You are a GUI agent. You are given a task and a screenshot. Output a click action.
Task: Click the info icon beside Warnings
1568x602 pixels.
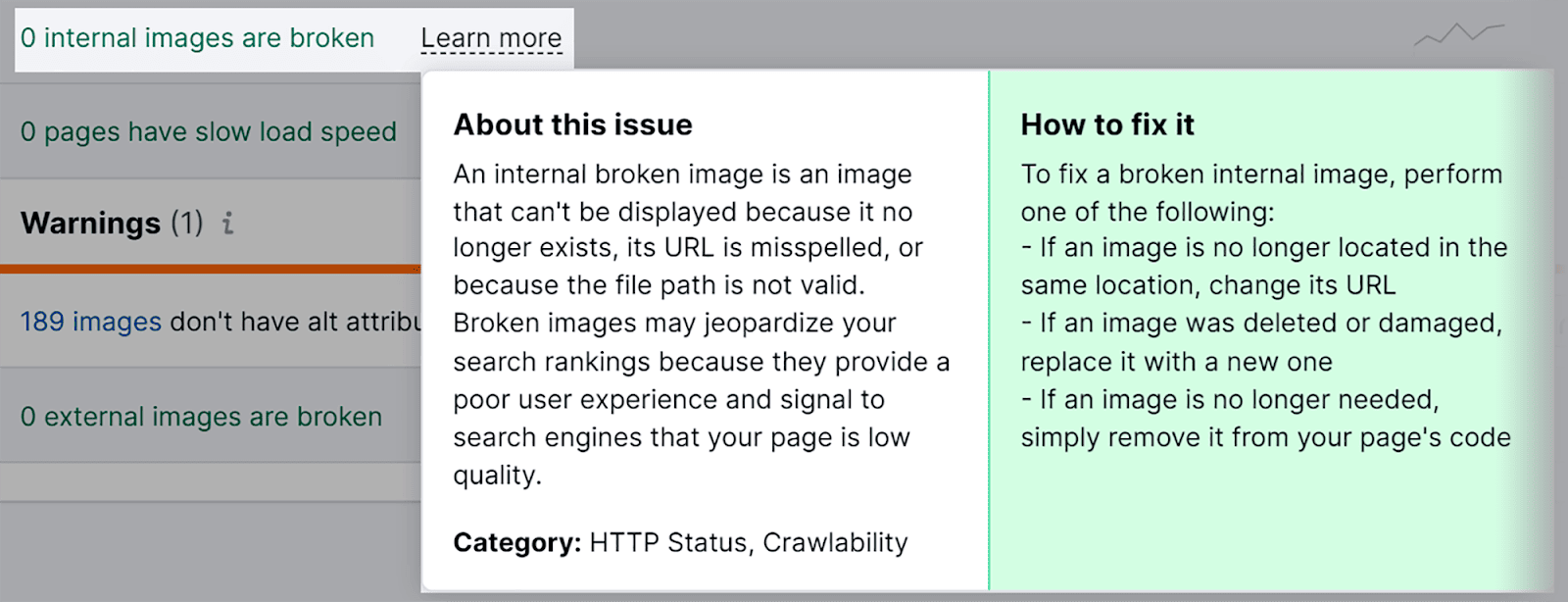pyautogui.click(x=227, y=224)
